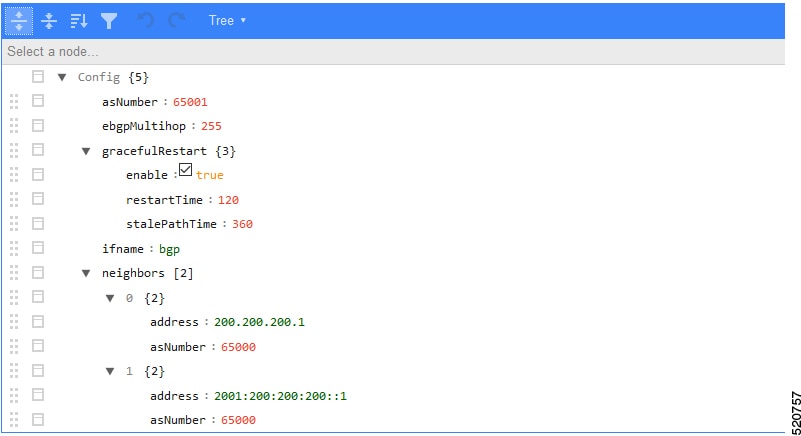Collapse neighbor item 0
Image resolution: width=801 pixels, height=436 pixels.
(110, 298)
